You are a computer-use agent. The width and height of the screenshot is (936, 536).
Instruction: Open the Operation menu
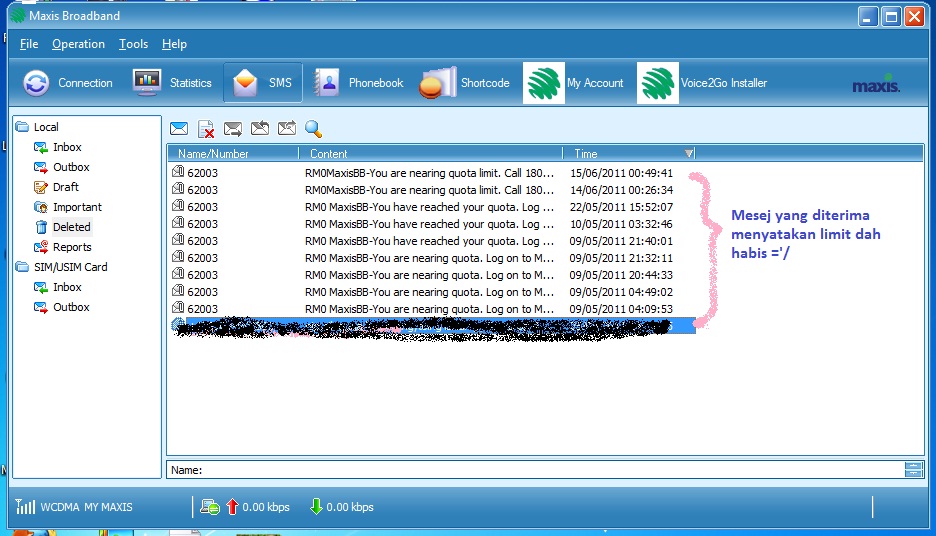pyautogui.click(x=78, y=44)
